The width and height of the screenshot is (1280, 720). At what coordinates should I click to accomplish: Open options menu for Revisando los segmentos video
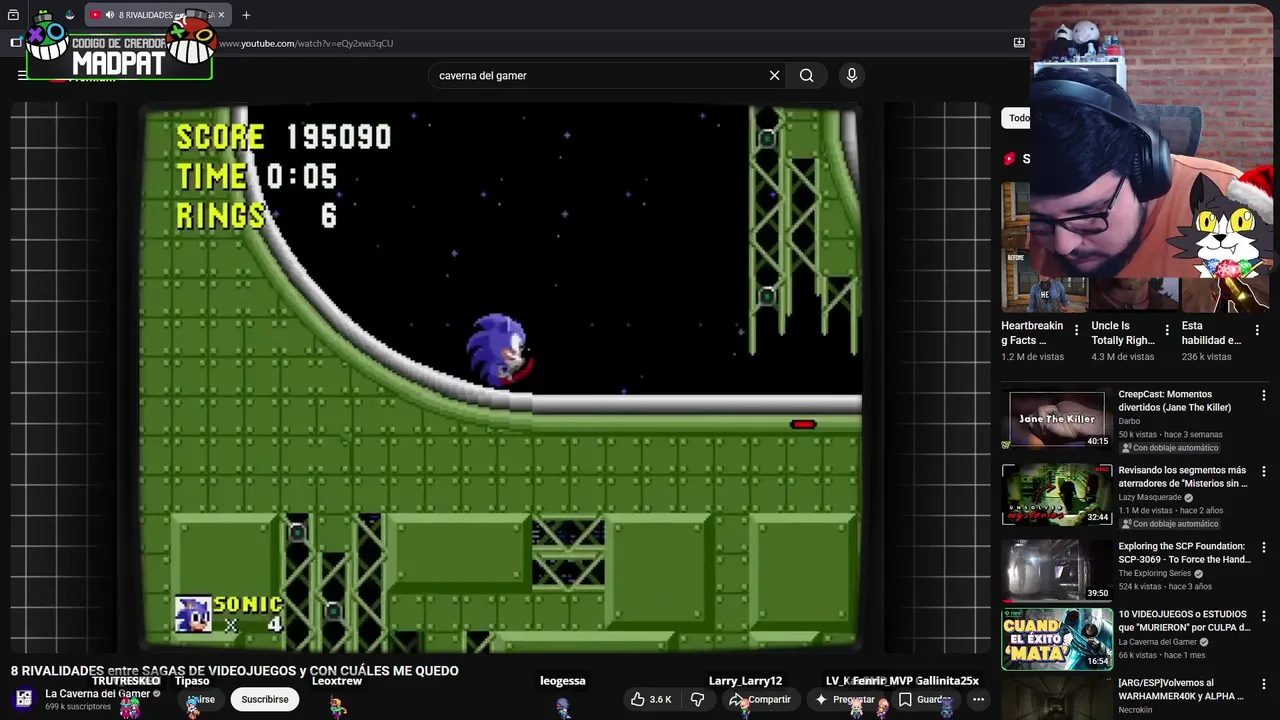(1264, 472)
